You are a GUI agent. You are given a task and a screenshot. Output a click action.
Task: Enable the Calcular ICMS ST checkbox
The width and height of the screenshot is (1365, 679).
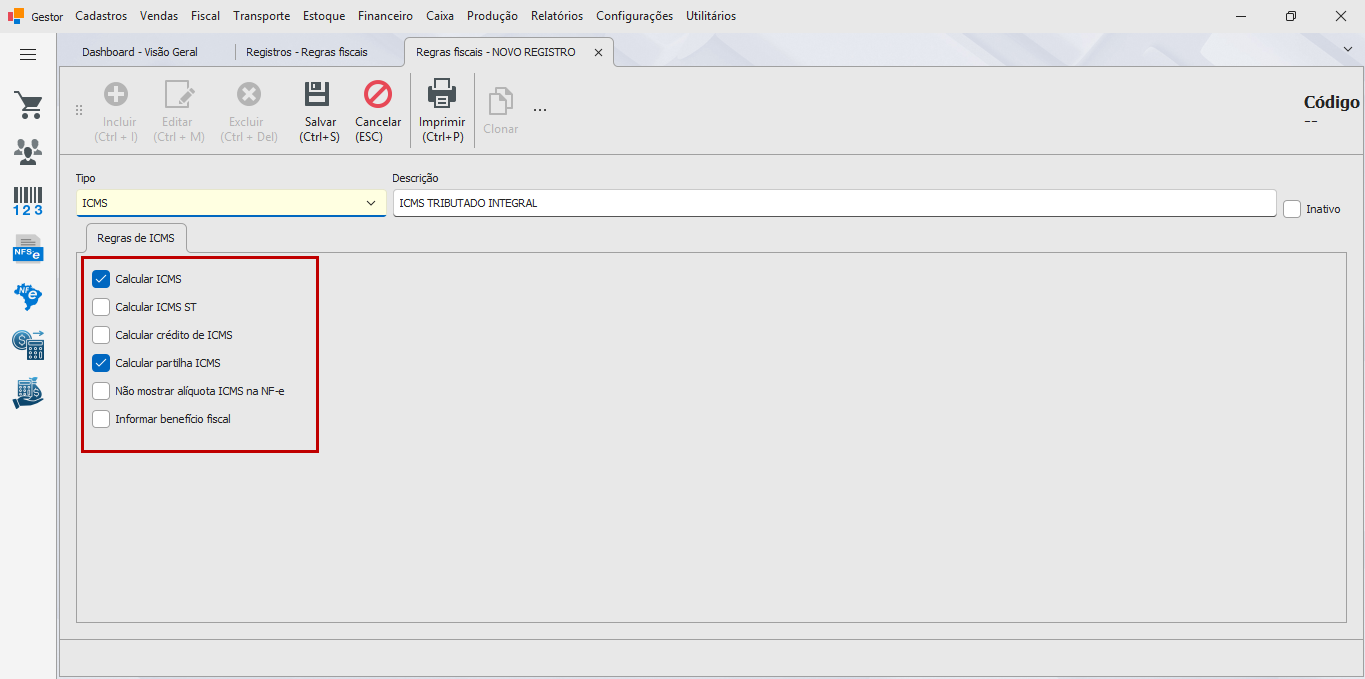coord(101,307)
